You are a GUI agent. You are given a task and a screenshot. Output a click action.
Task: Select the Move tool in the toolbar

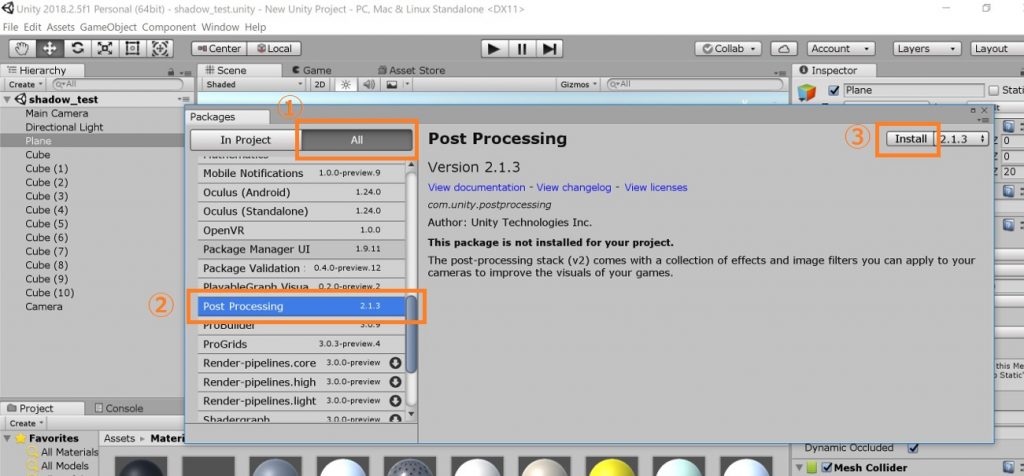[50, 48]
